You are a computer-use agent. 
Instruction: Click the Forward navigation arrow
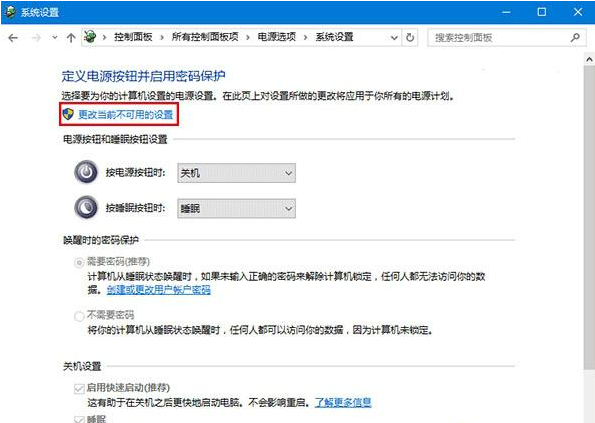click(x=36, y=38)
